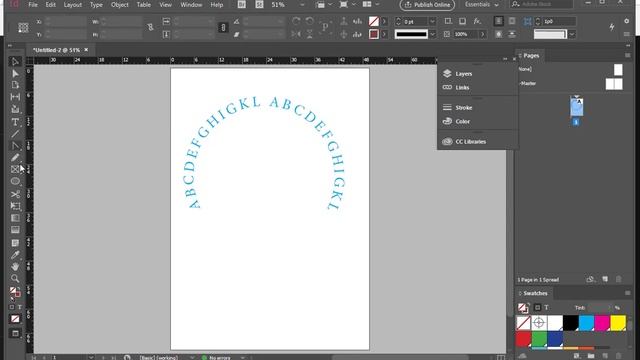Select the Hand tool
This screenshot has height=360, width=640.
click(x=15, y=267)
